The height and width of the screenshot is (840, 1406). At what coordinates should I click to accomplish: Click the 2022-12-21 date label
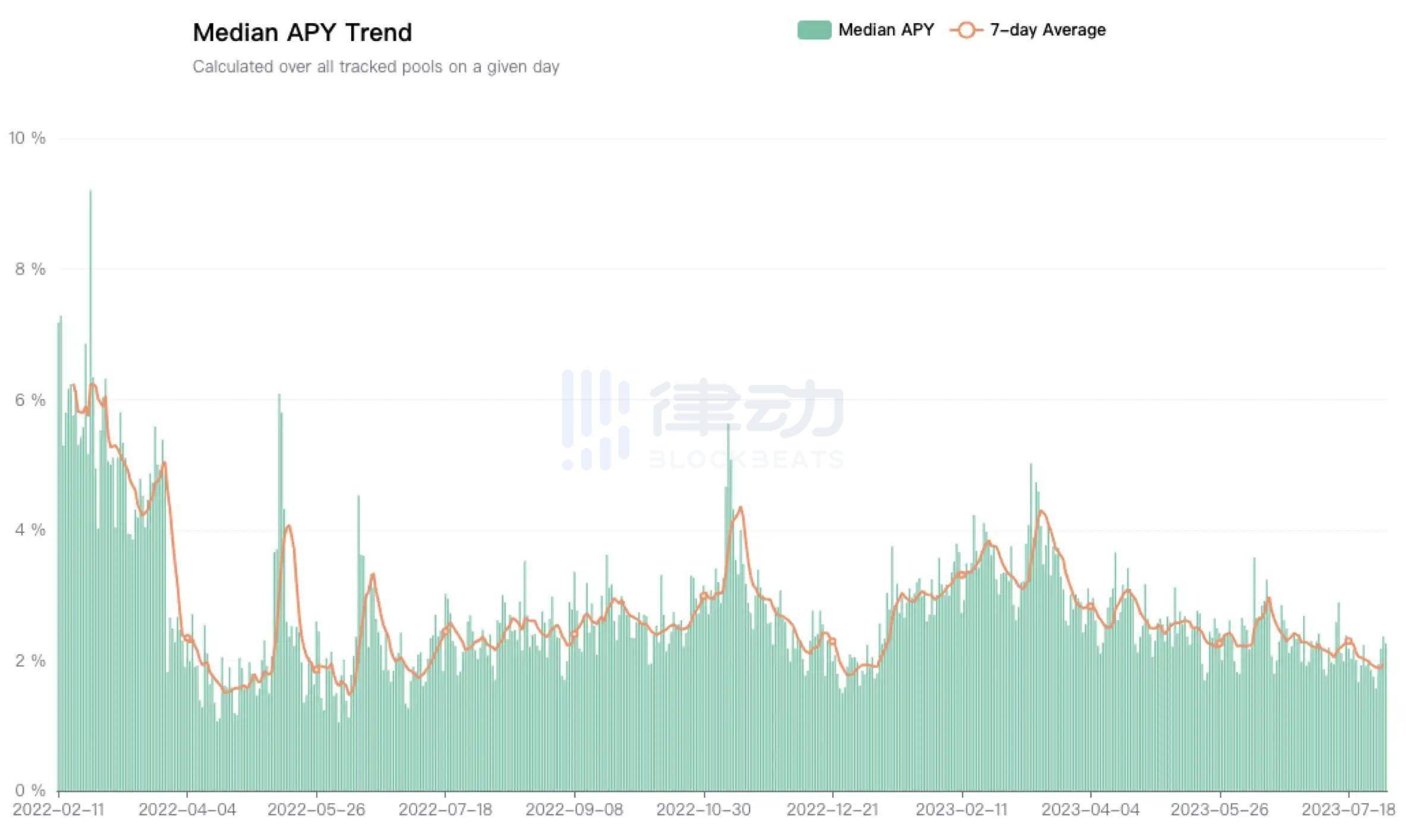tap(833, 810)
